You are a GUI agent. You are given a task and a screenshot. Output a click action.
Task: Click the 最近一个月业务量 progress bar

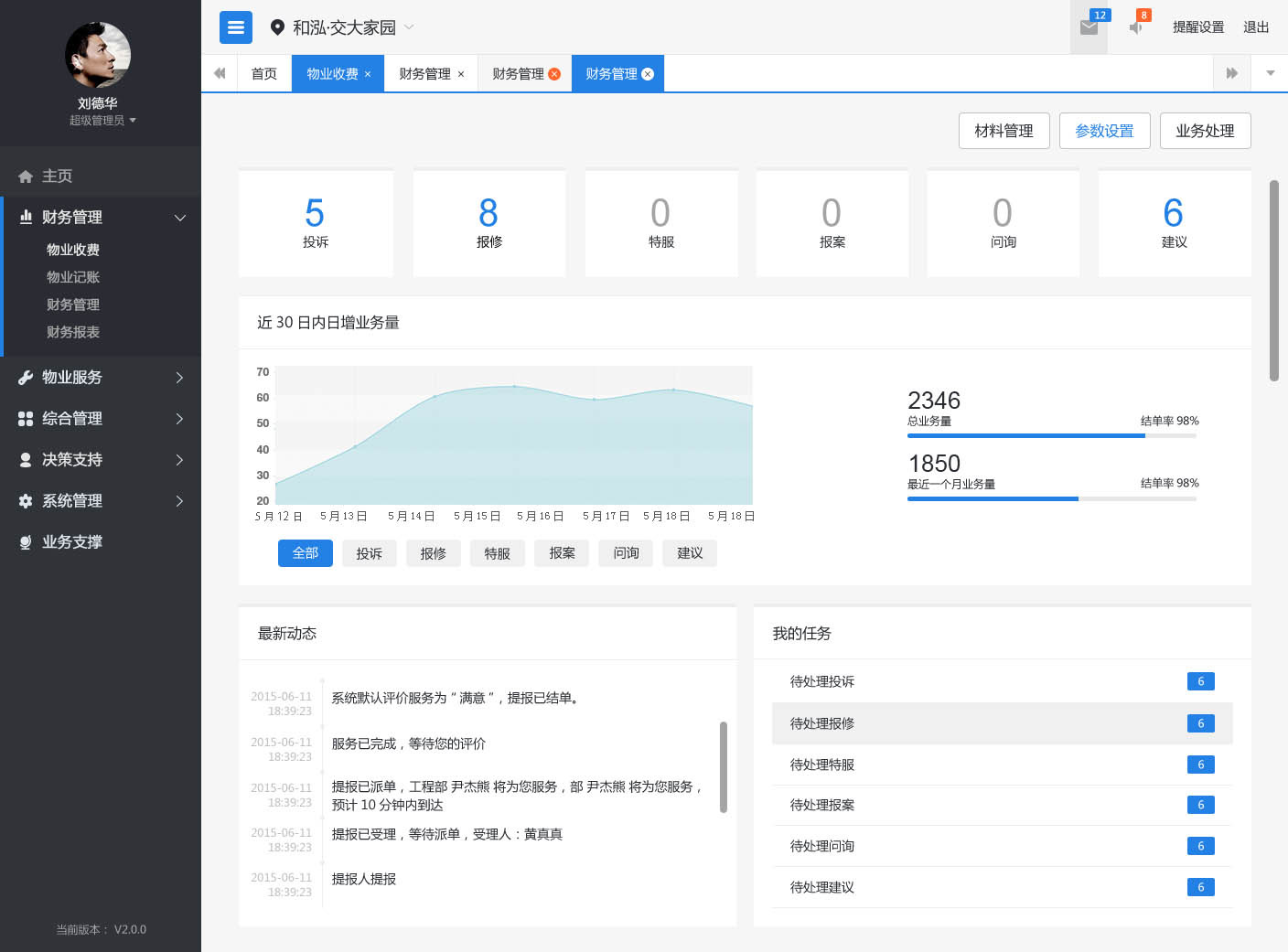point(1052,499)
